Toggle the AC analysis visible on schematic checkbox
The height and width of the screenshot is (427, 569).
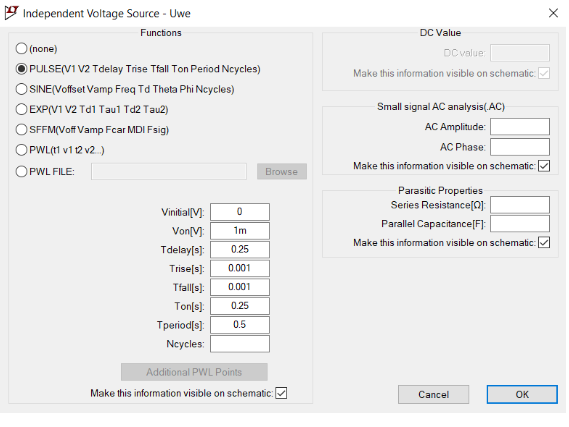(x=544, y=166)
